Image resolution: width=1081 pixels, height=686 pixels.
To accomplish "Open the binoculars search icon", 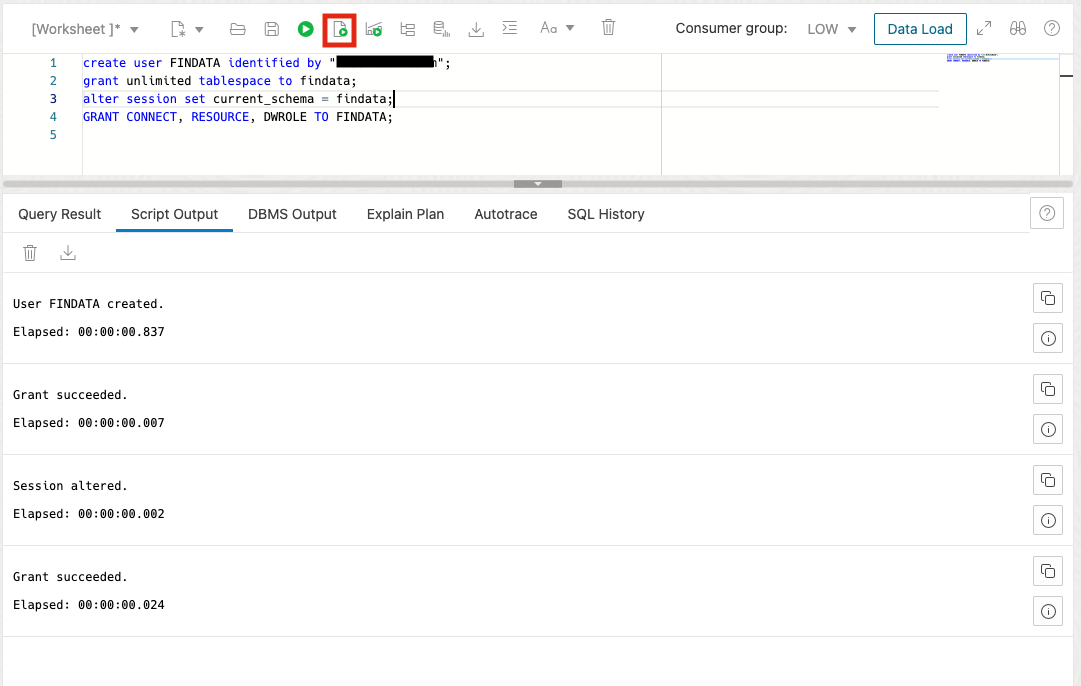I will click(1018, 28).
